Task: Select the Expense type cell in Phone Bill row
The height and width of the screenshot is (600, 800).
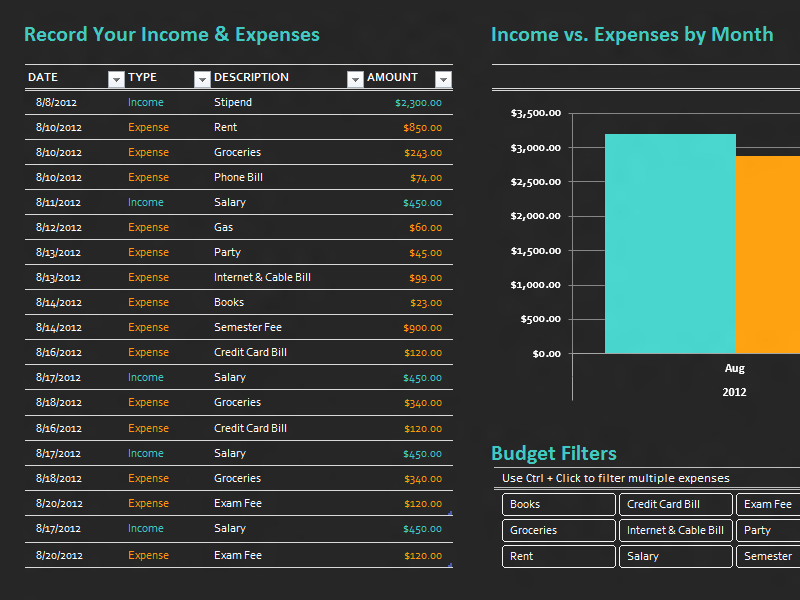Action: (148, 178)
